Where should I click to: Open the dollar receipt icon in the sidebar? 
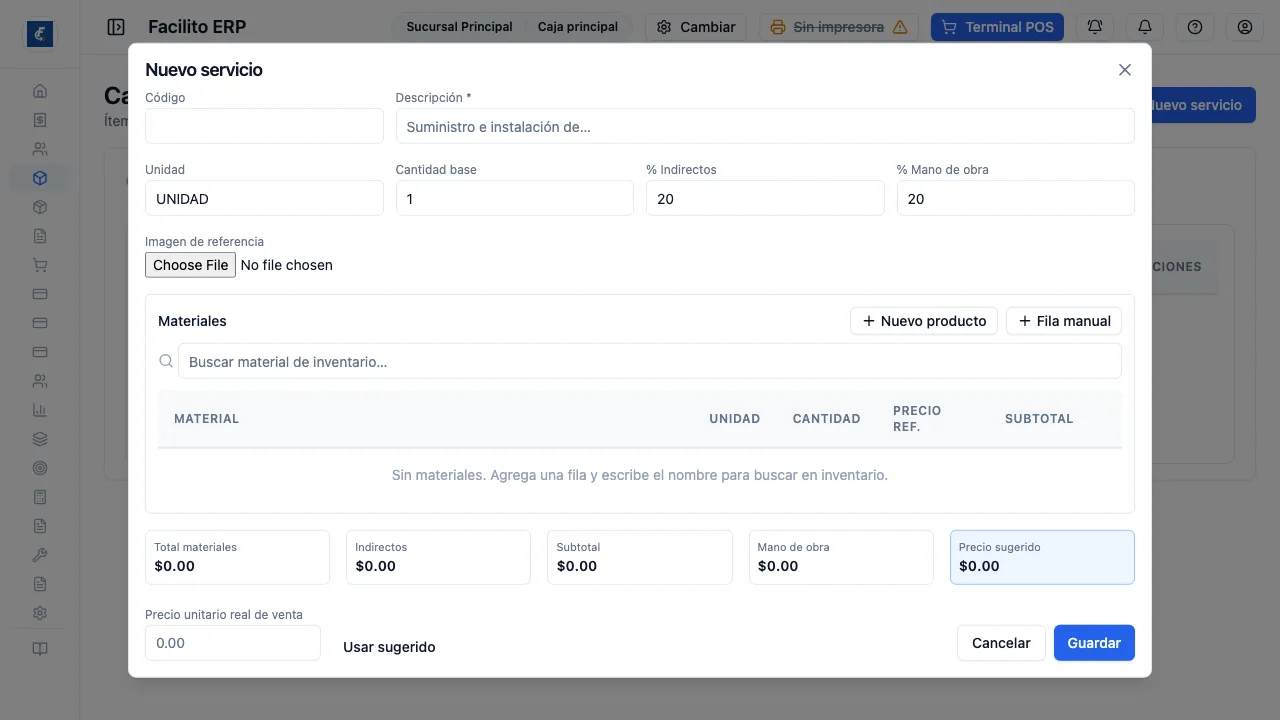(40, 120)
